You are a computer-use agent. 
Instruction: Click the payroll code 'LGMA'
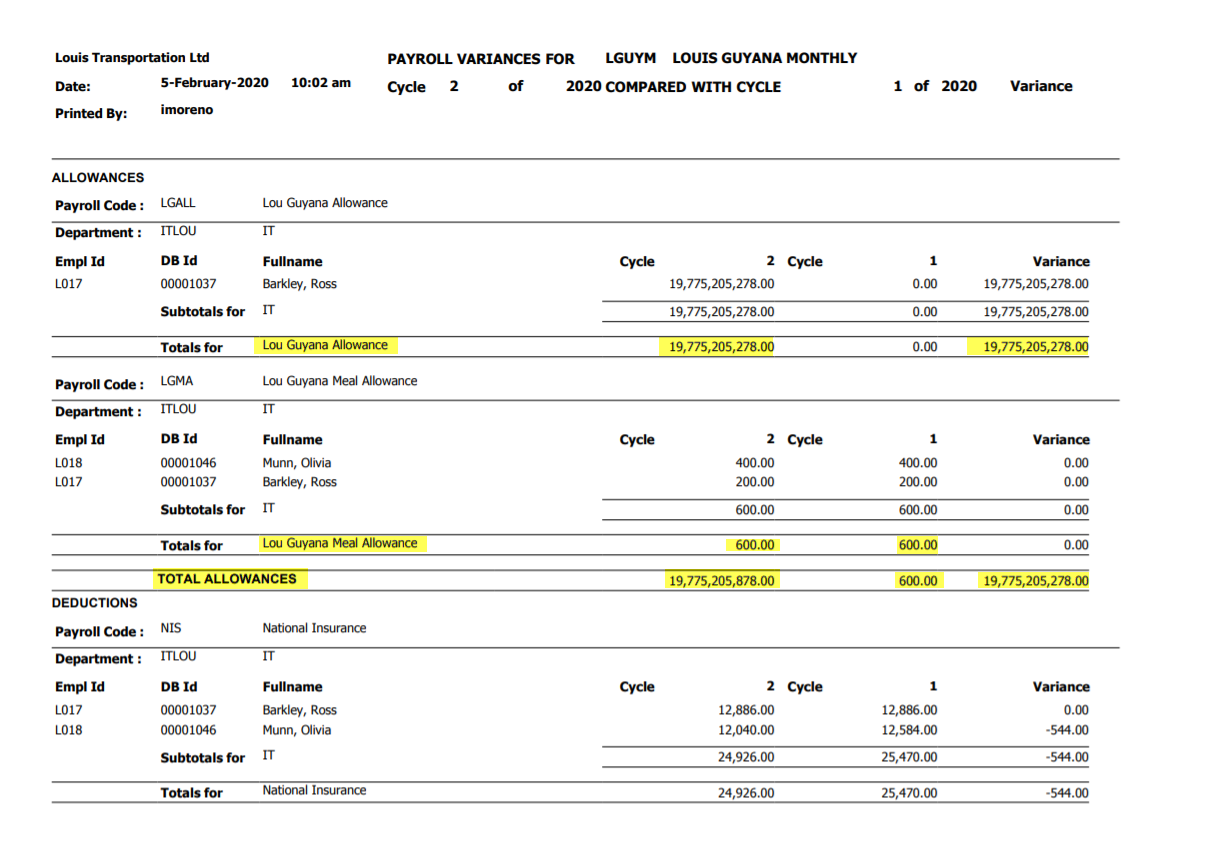[x=177, y=381]
